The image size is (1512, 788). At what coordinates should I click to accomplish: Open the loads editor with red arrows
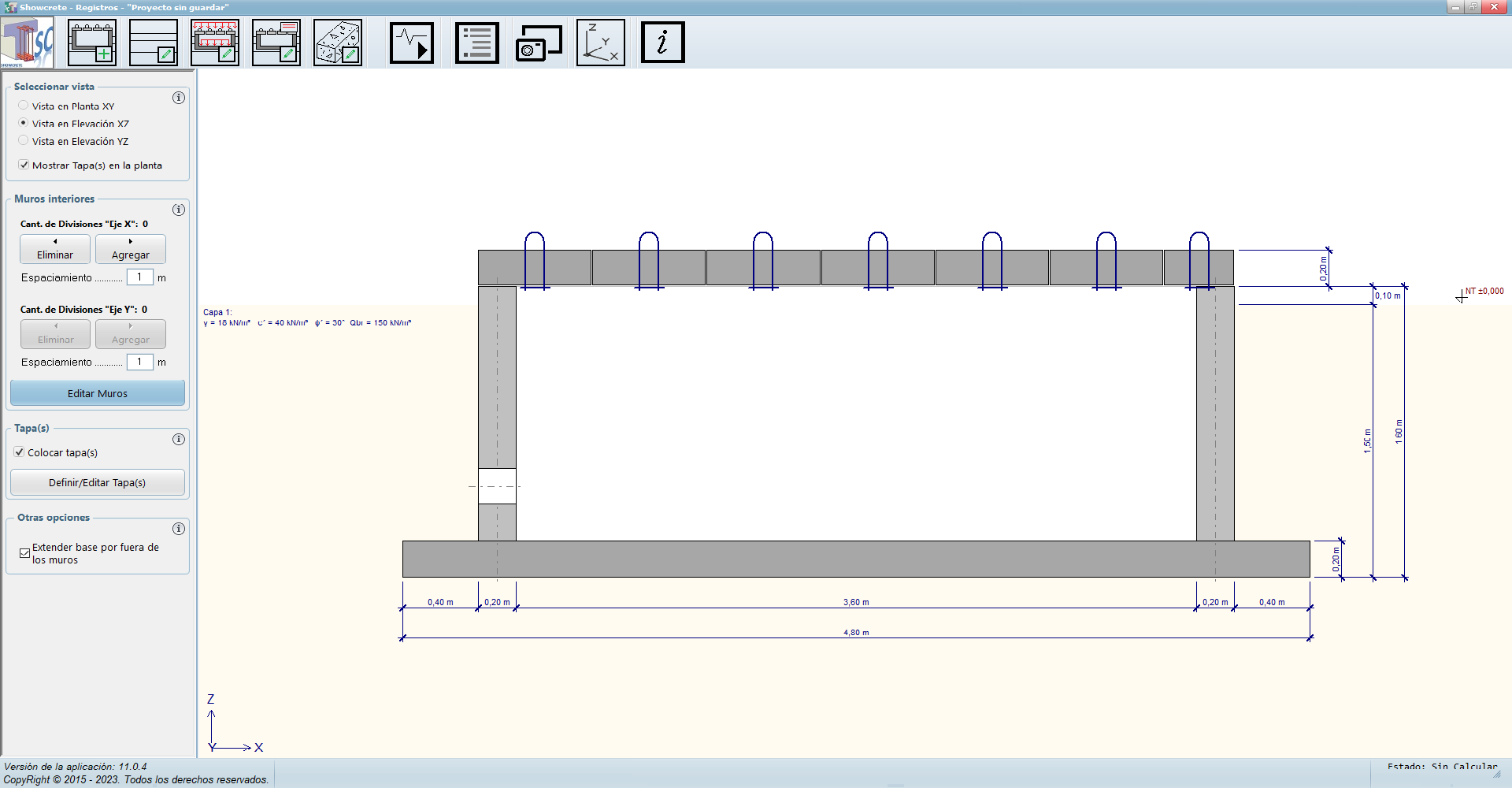coord(215,43)
